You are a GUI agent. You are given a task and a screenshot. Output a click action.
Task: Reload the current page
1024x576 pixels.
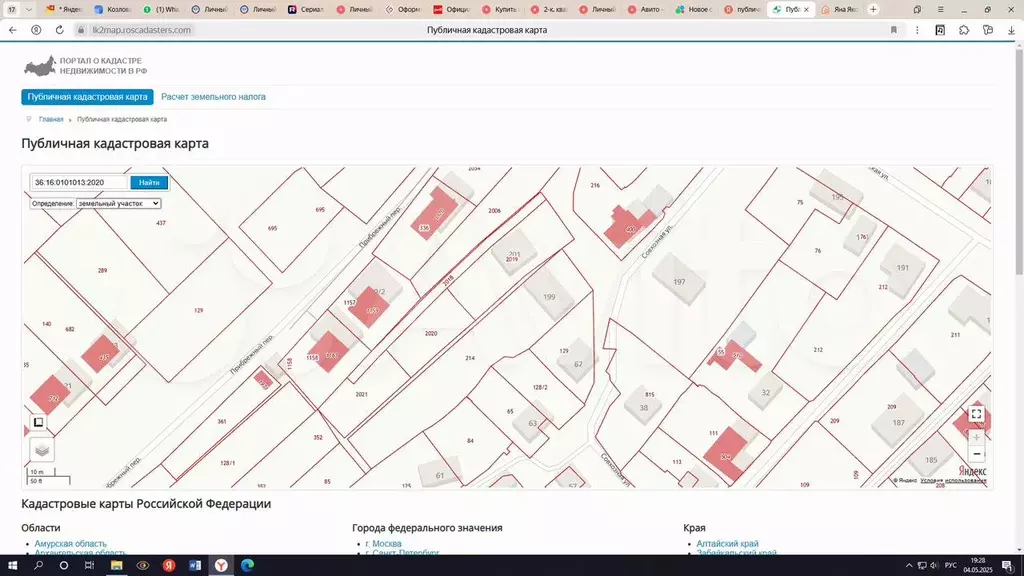coord(59,30)
